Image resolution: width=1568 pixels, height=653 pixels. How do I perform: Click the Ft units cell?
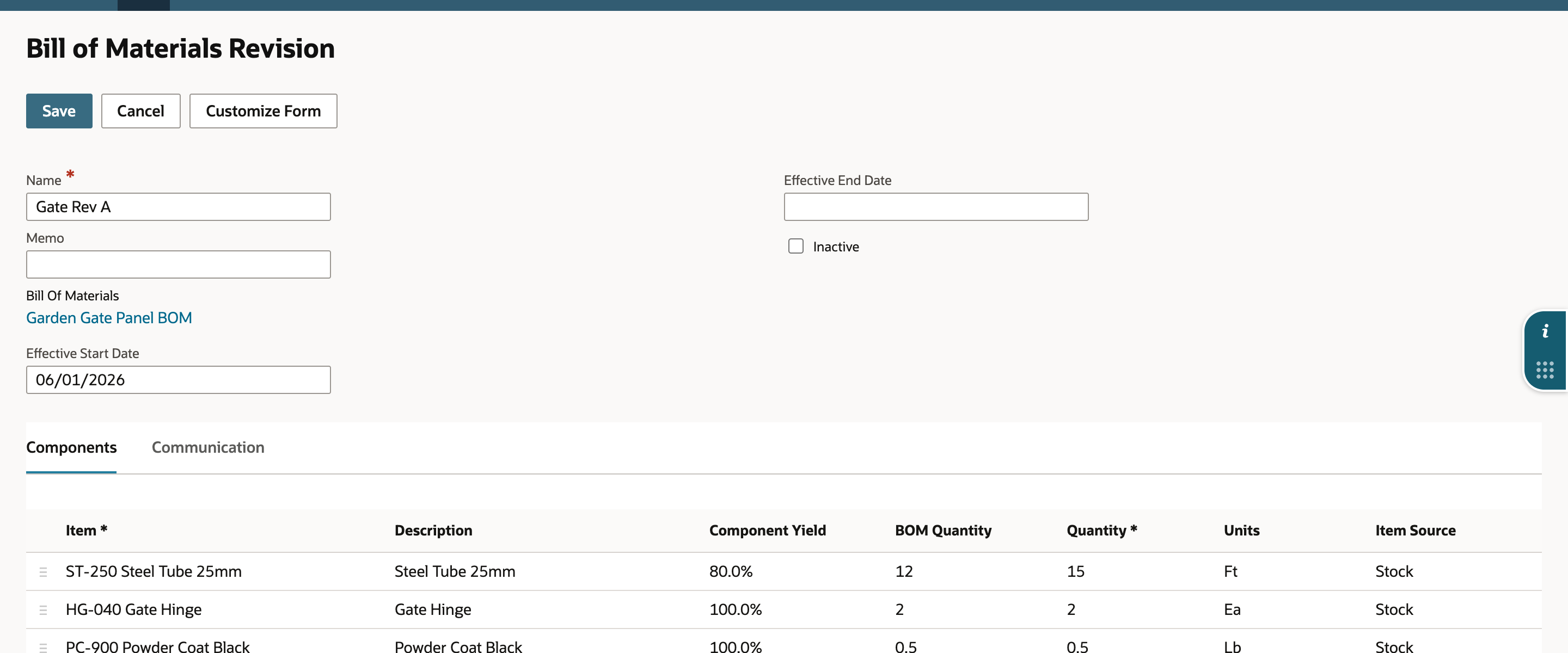pos(1230,571)
